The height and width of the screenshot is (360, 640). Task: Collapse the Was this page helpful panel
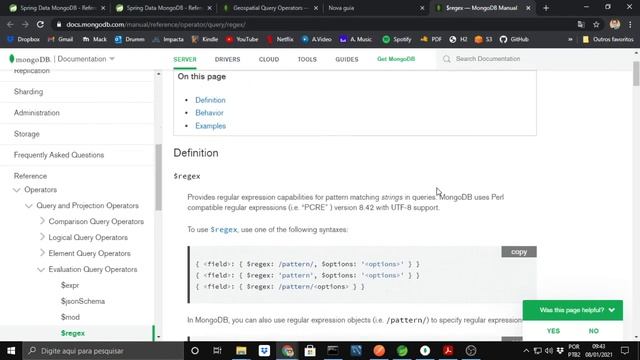(611, 310)
